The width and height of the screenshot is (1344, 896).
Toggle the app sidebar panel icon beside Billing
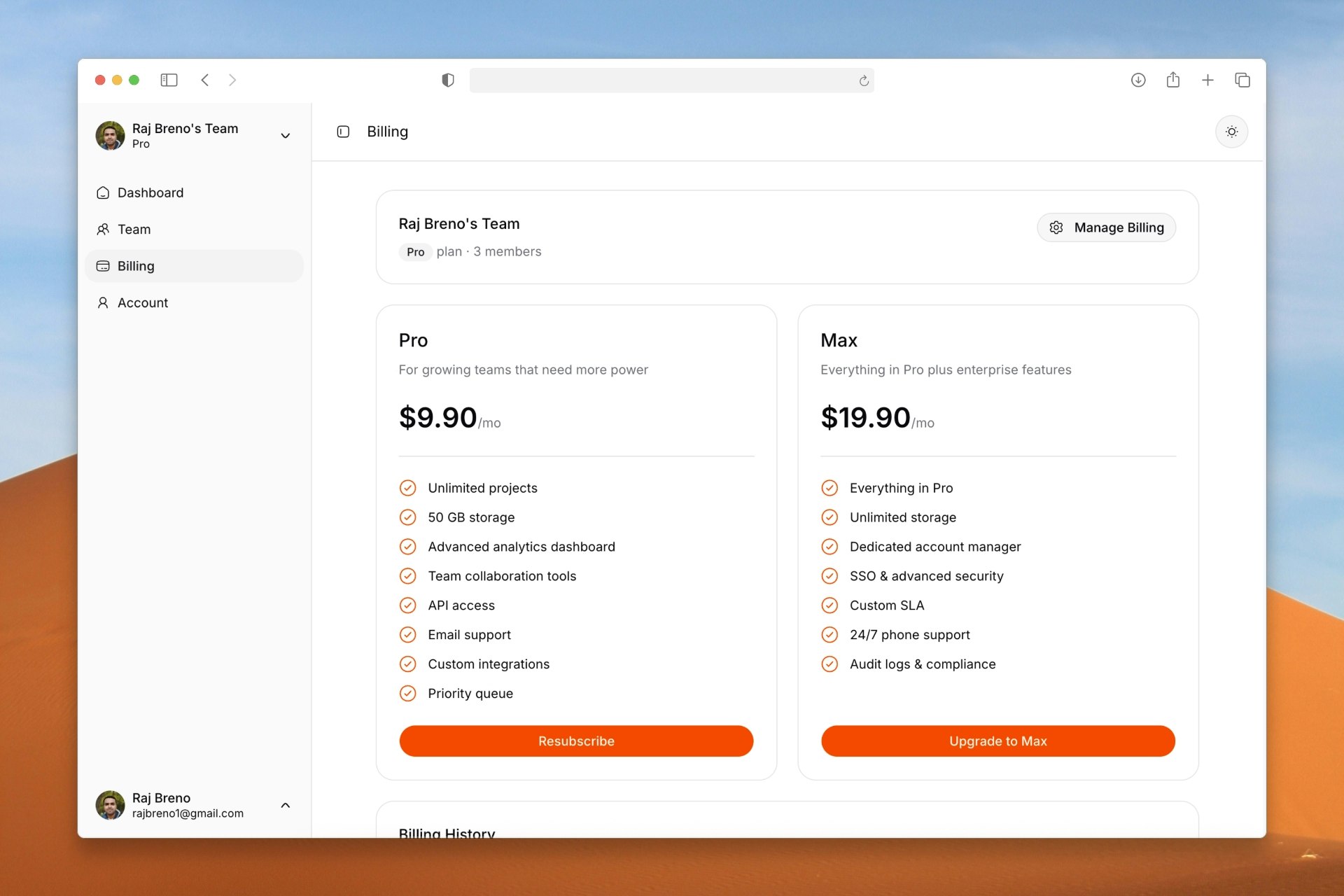tap(343, 132)
